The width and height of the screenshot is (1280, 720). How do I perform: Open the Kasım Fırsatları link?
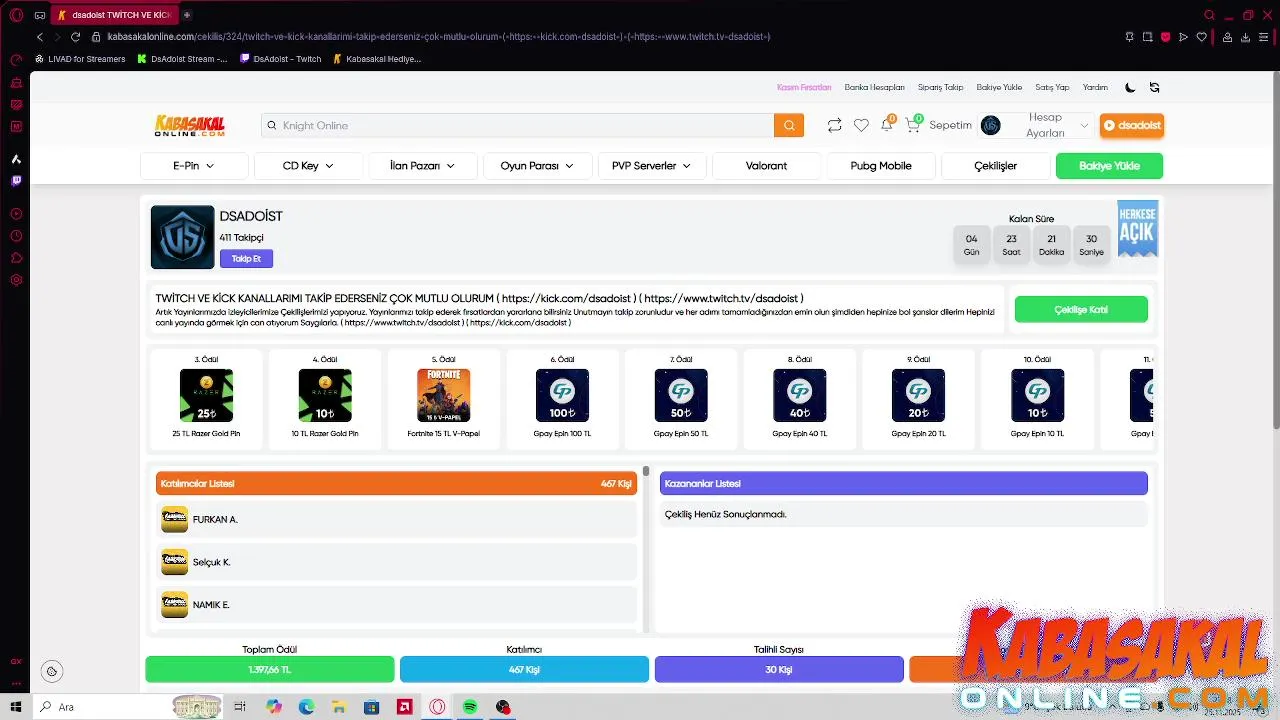point(804,87)
